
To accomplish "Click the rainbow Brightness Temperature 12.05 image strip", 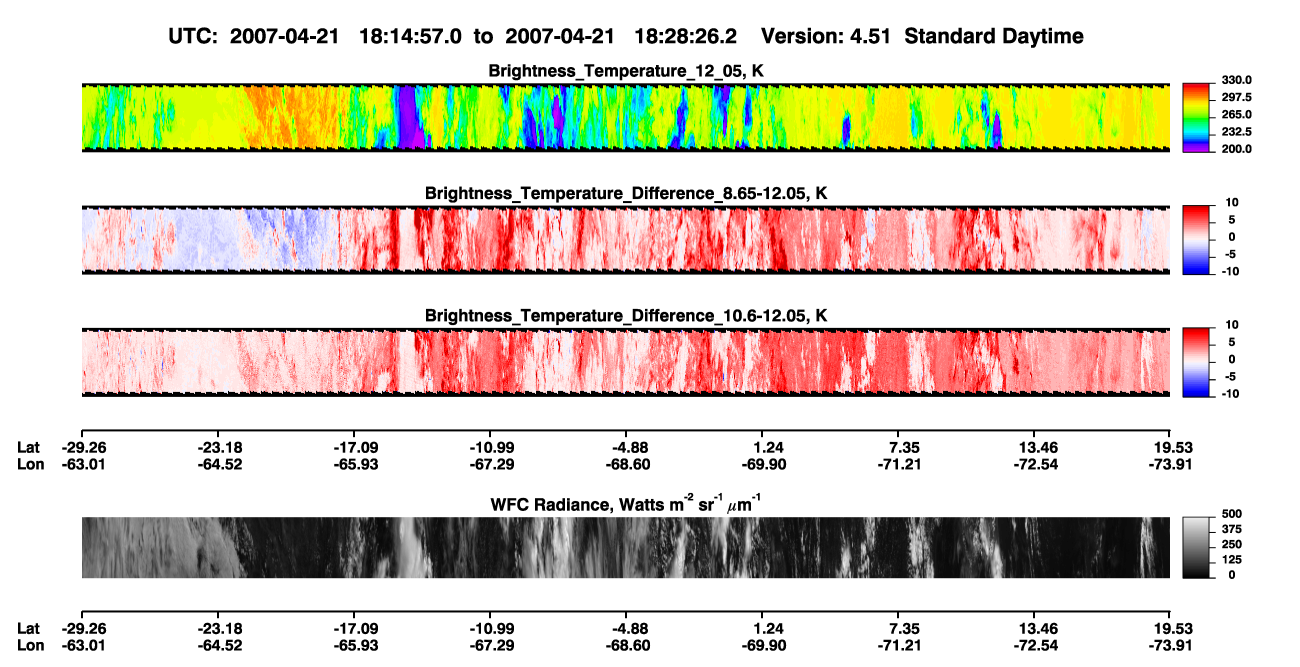I will pyautogui.click(x=625, y=117).
